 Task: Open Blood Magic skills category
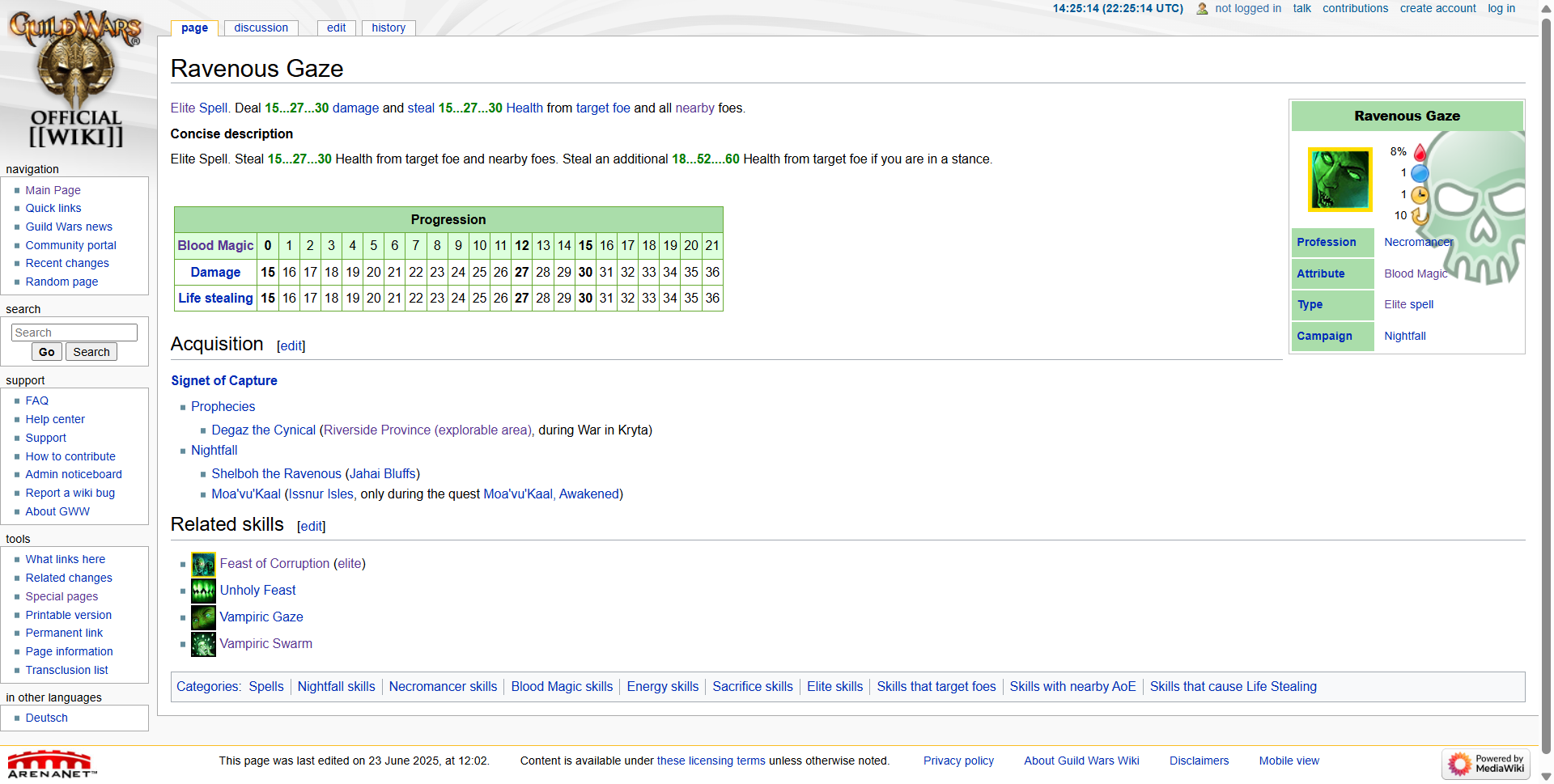coord(562,687)
